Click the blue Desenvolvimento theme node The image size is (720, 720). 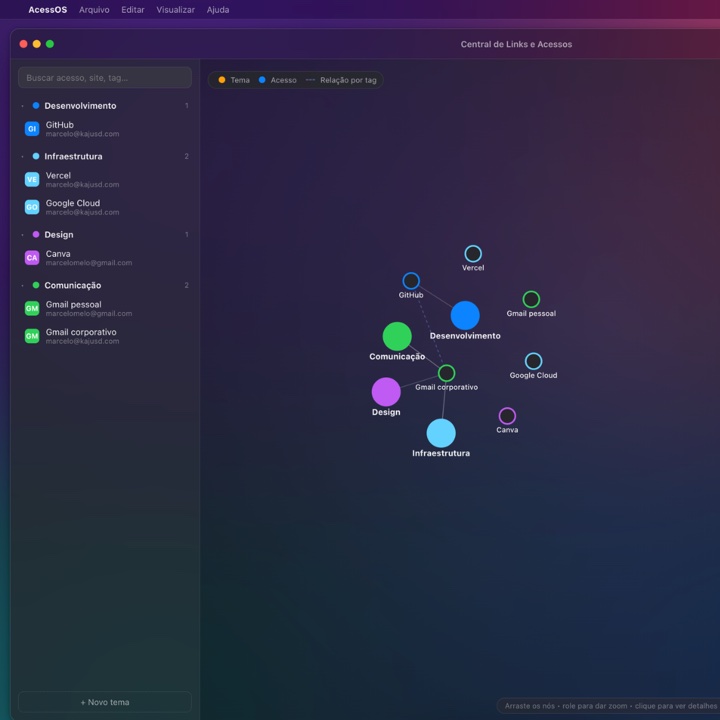pos(465,315)
